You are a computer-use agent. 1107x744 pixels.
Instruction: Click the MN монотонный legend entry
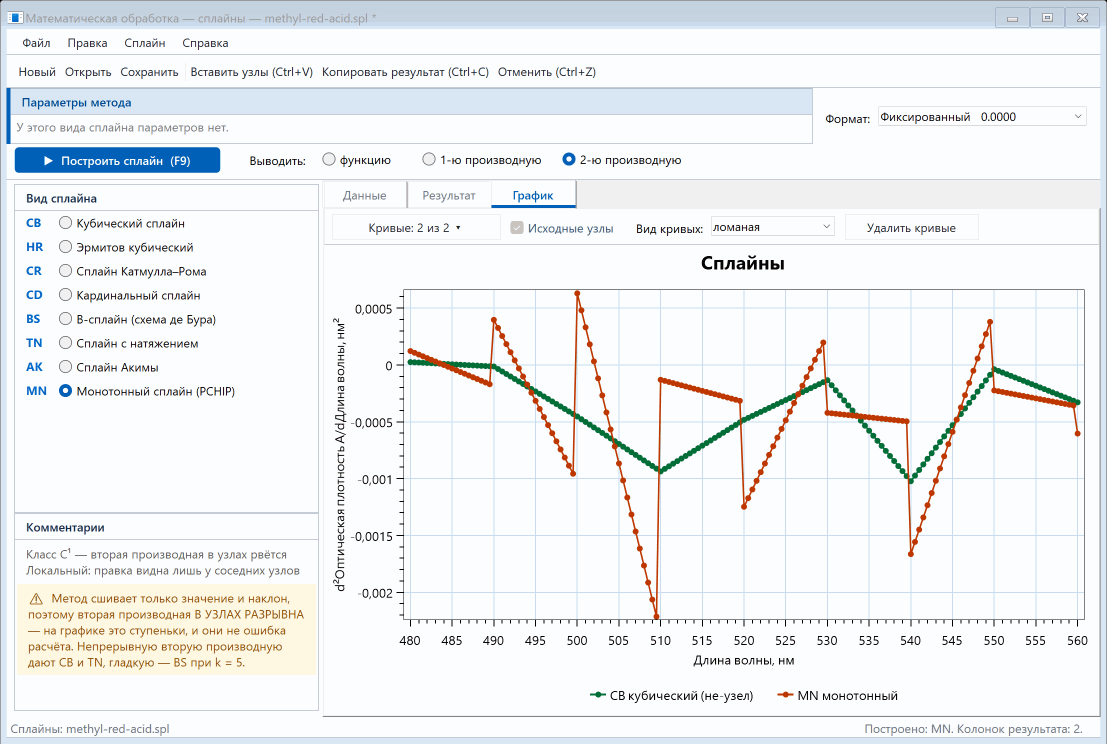click(837, 696)
